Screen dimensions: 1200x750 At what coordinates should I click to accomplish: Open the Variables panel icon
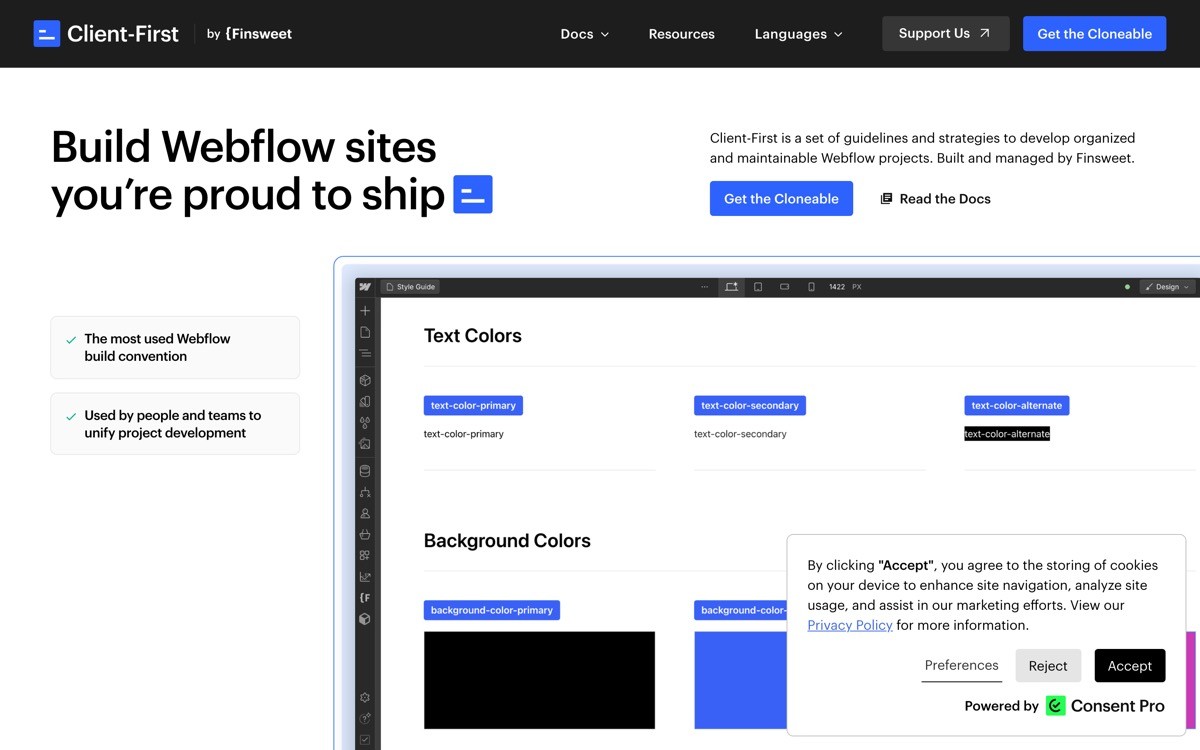pos(365,401)
